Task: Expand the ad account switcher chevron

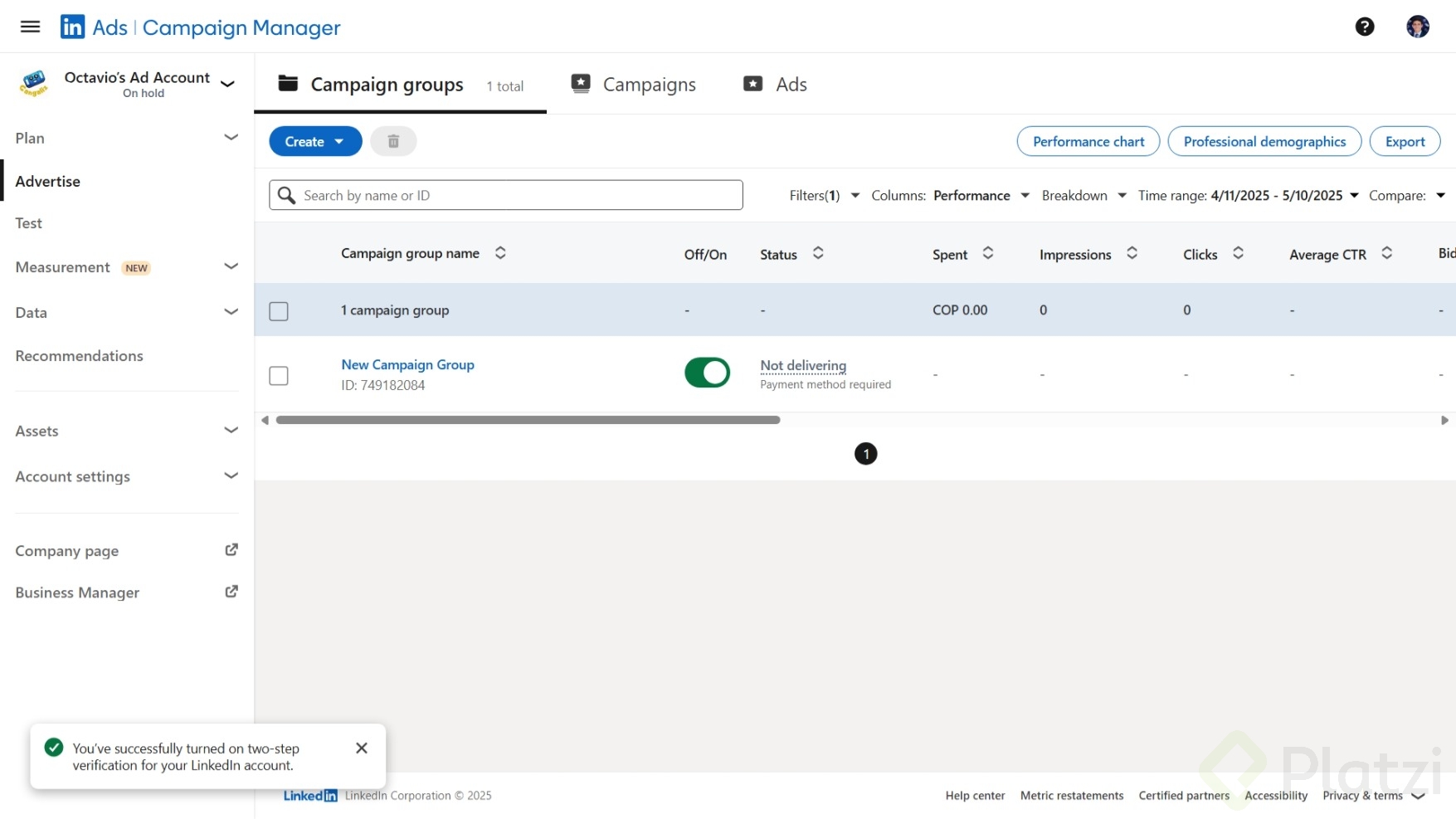Action: point(228,84)
